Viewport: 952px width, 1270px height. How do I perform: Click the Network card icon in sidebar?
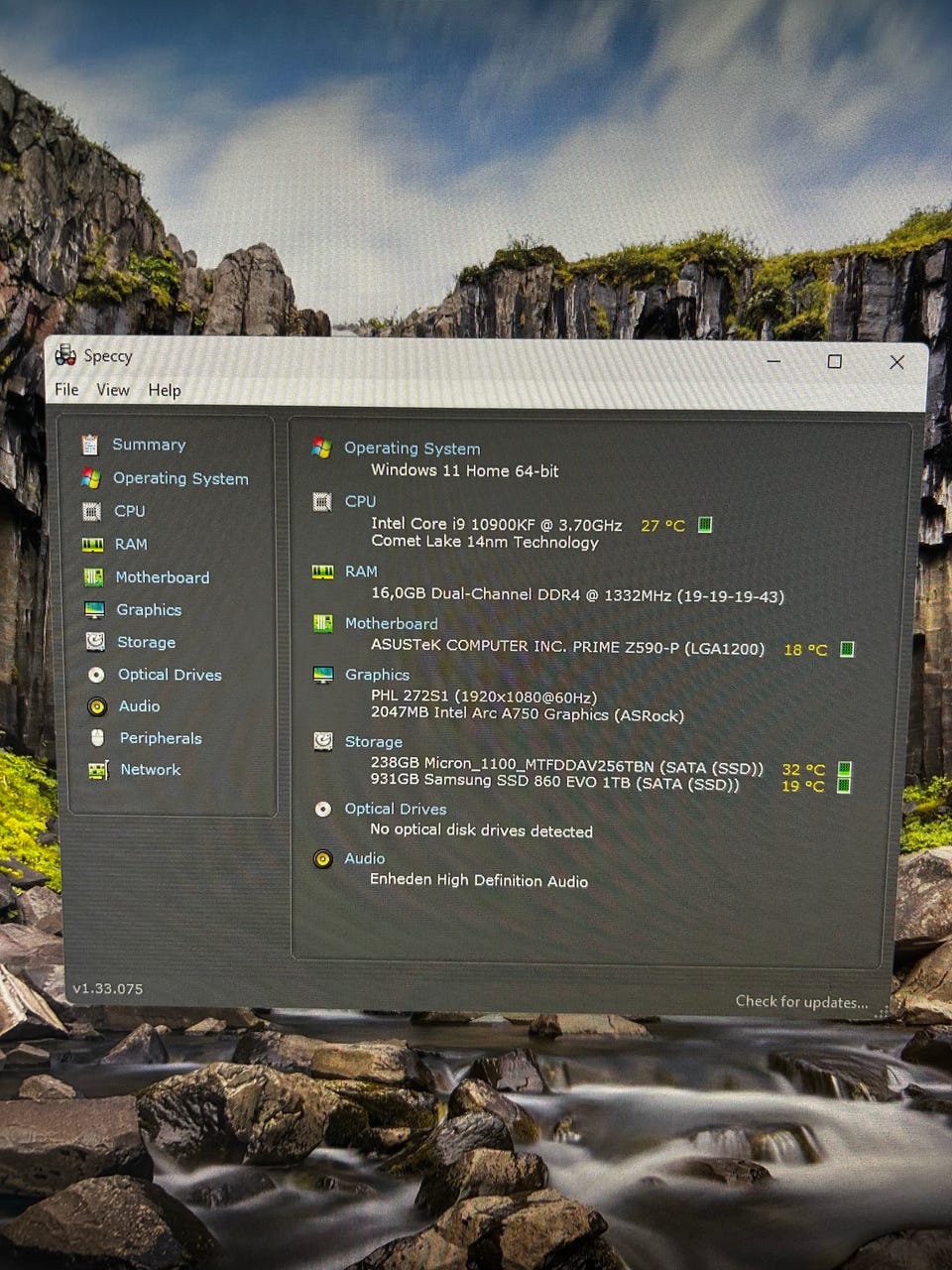point(97,770)
